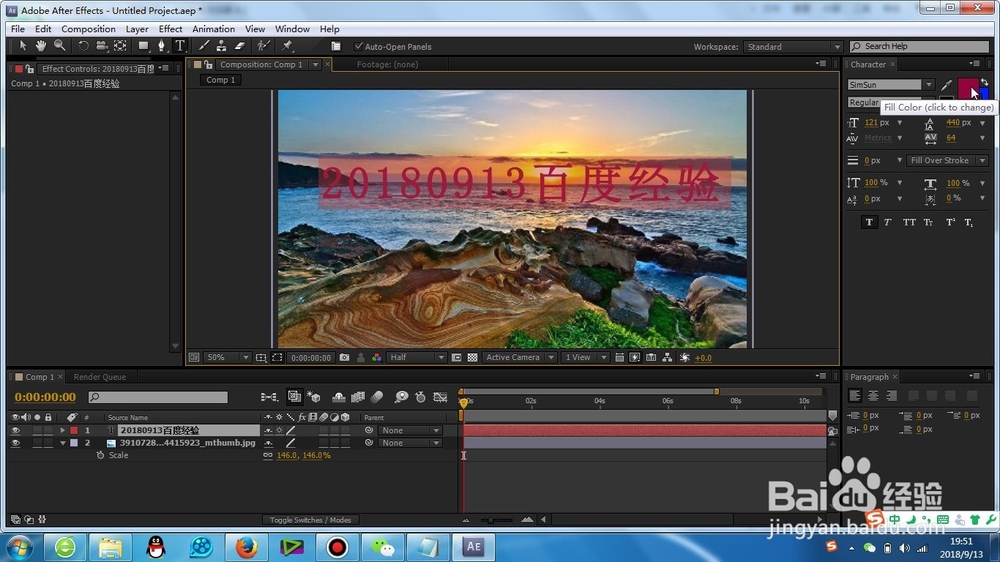Select the arrow Selection tool
This screenshot has width=1000, height=562.
coord(22,46)
